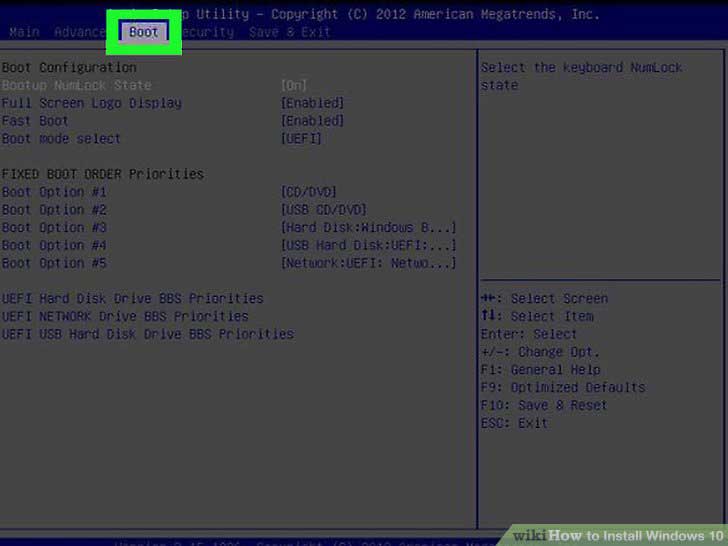
Task: Click the Security tab
Action: coord(208,32)
